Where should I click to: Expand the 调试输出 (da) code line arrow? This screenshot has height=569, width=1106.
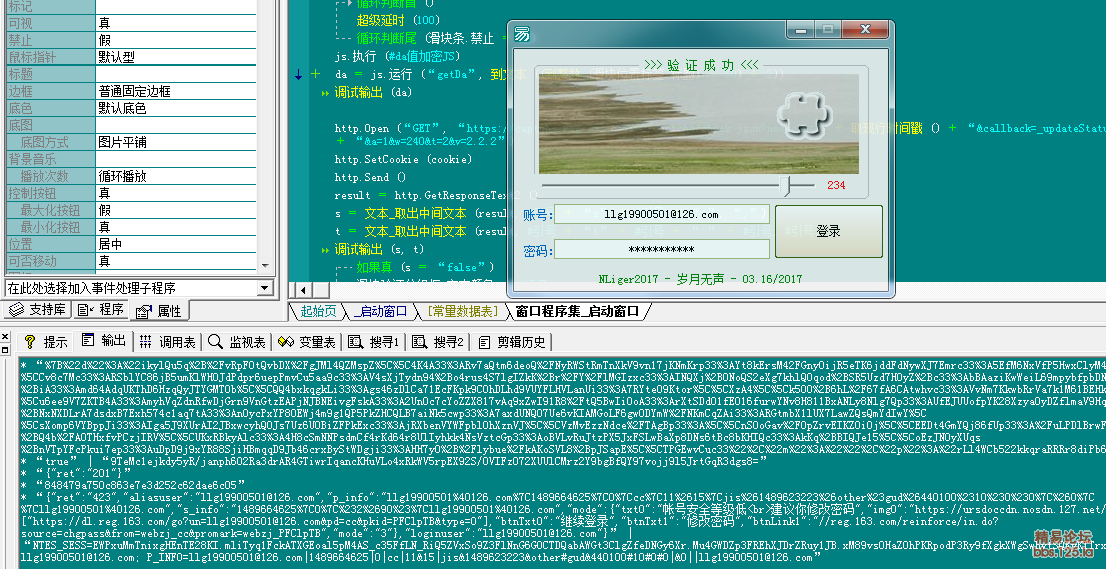(x=326, y=93)
